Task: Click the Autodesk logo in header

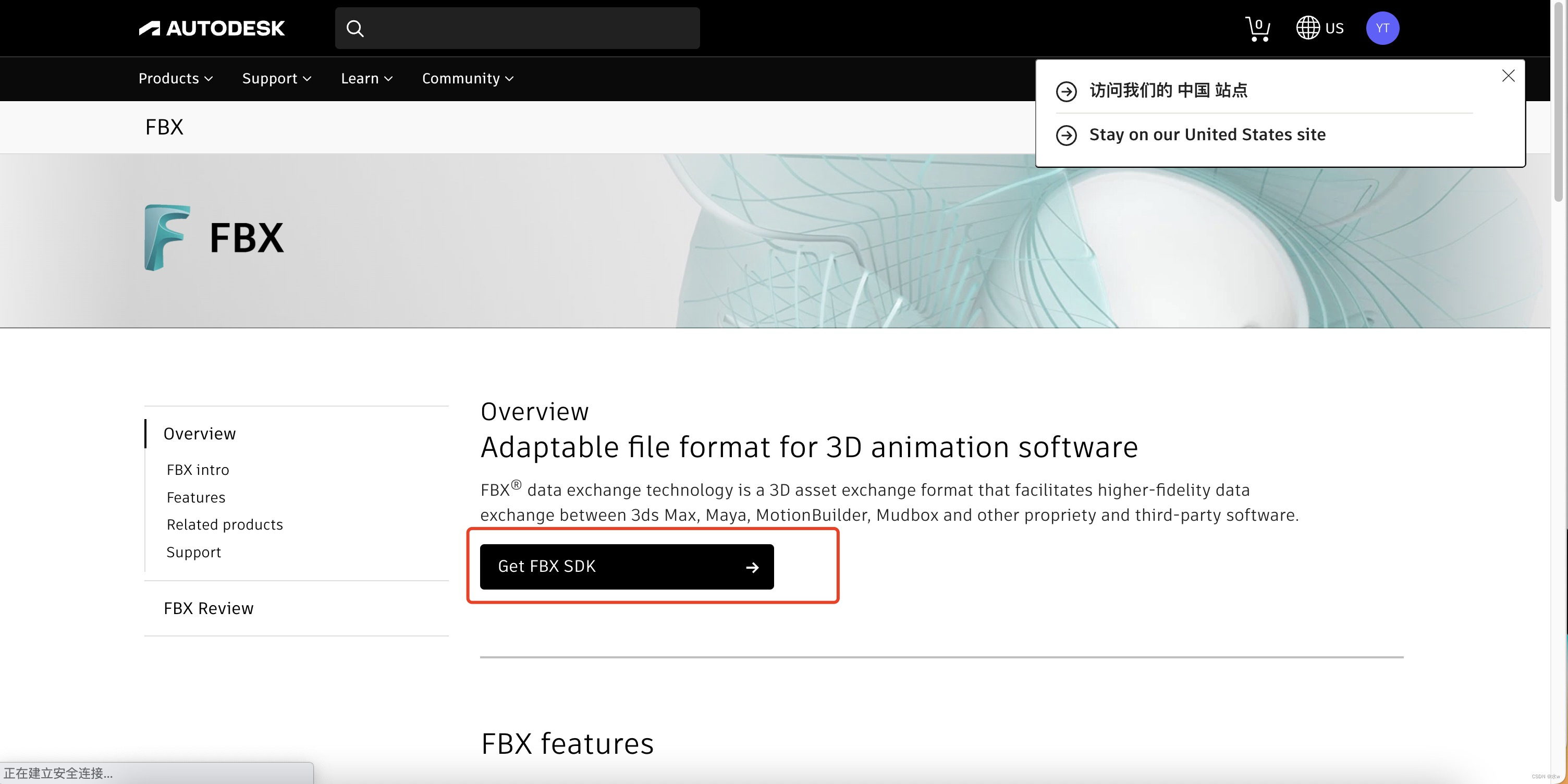Action: pyautogui.click(x=211, y=28)
